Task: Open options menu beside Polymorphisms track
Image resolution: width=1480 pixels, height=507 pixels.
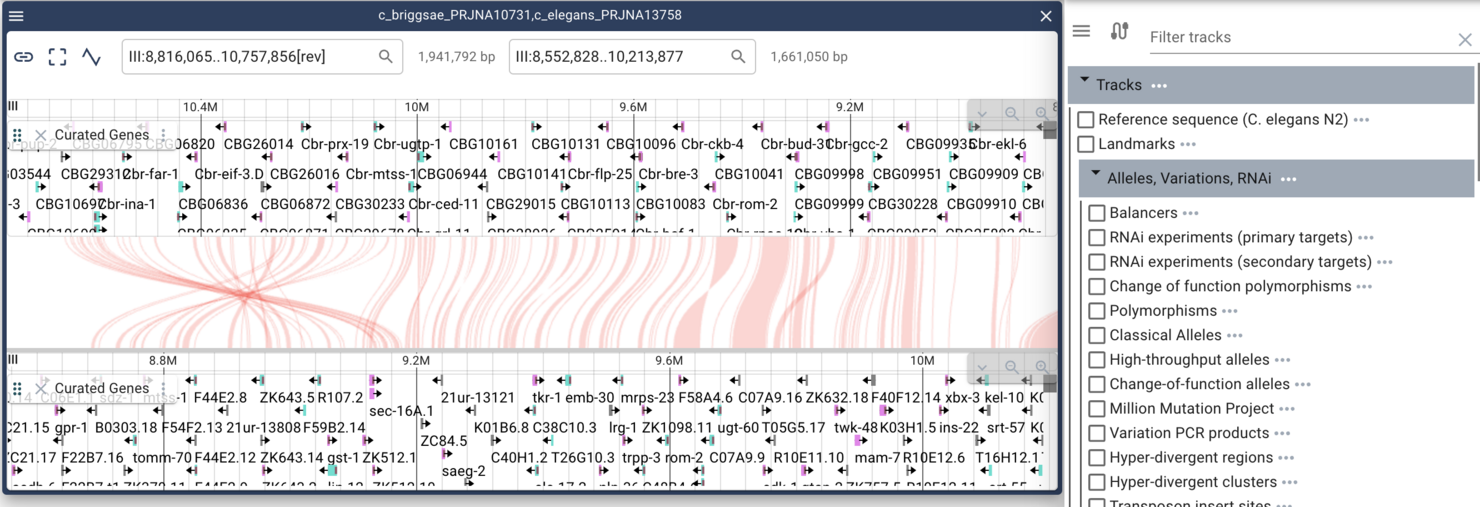Action: click(x=1230, y=311)
